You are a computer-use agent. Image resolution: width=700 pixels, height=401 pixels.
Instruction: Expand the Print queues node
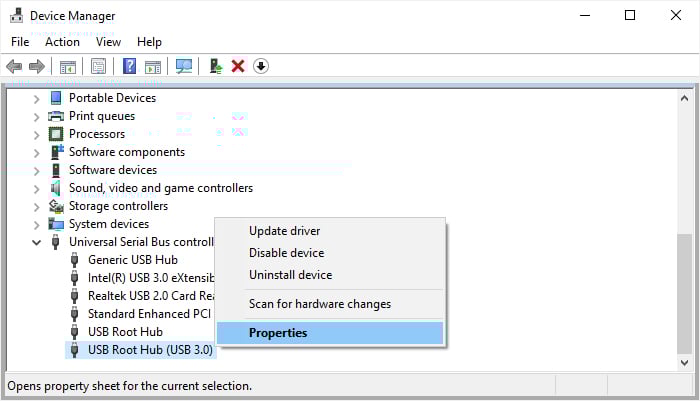coord(37,117)
